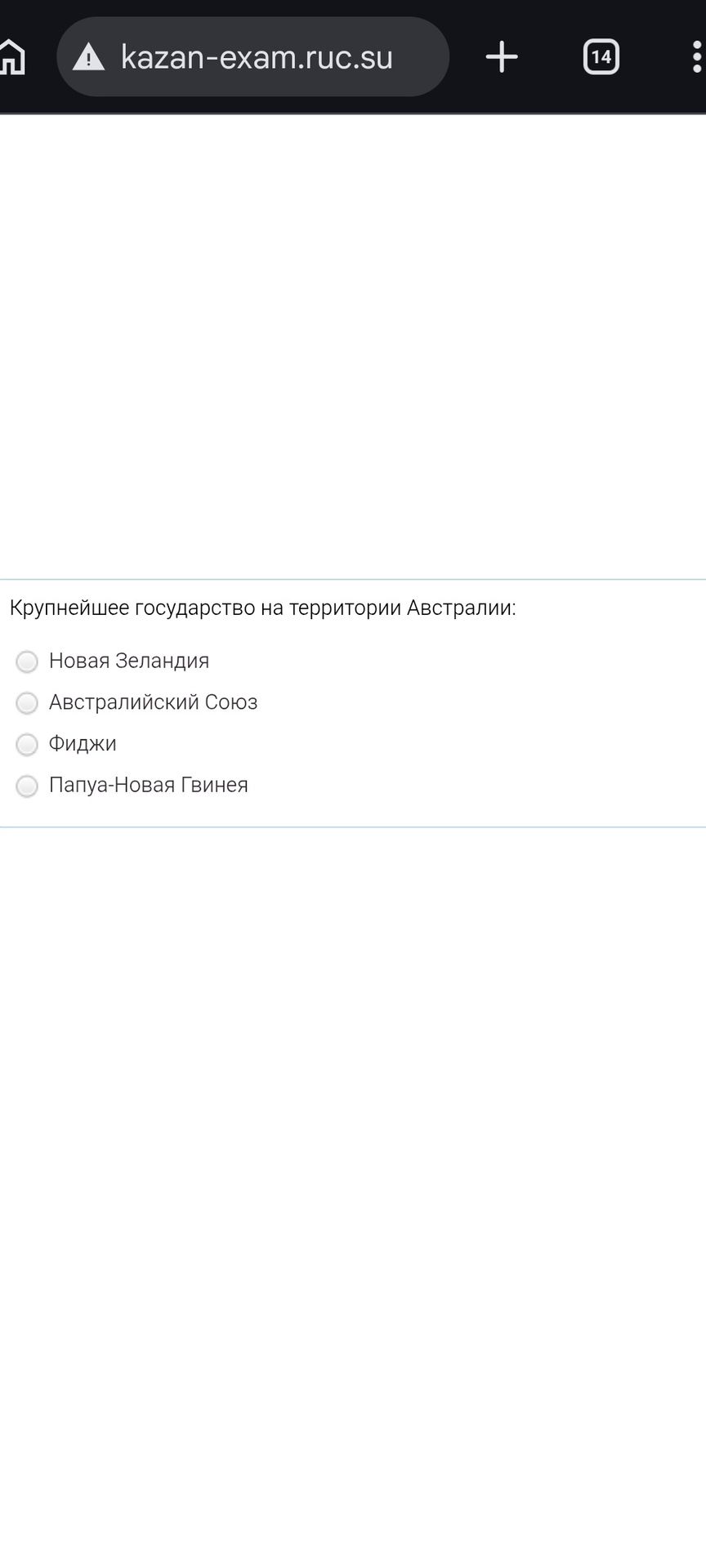Focus the kazan-exam.ruc.su address bar
Viewport: 706px width, 1568px height.
tap(252, 57)
